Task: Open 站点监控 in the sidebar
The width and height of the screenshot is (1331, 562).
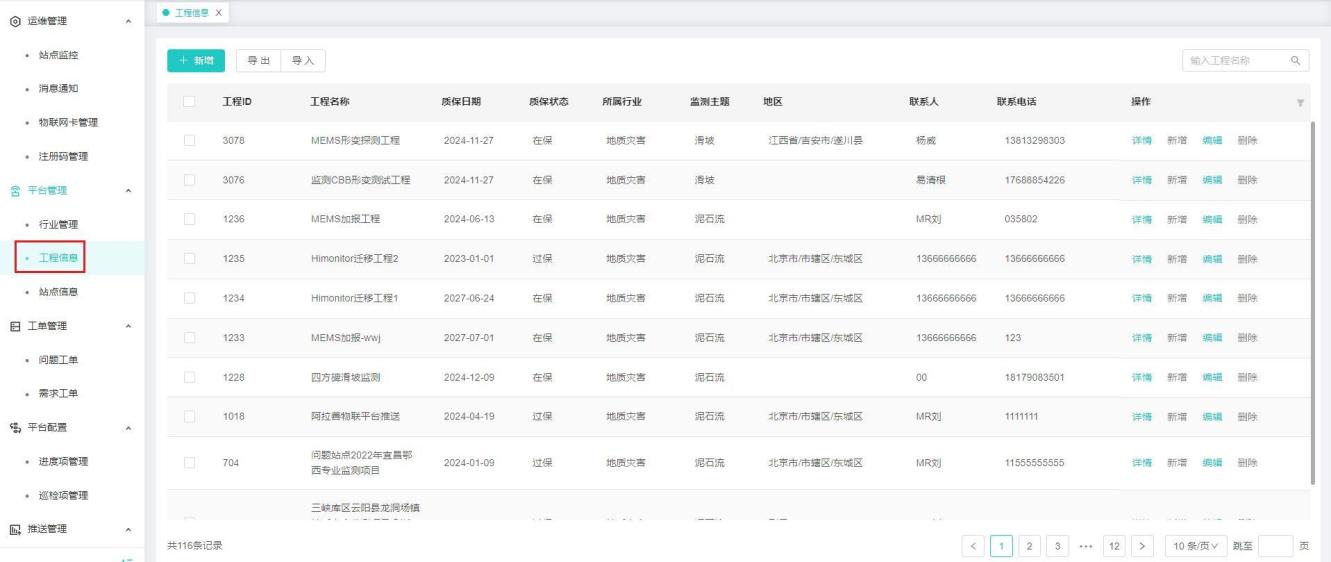Action: click(x=58, y=54)
